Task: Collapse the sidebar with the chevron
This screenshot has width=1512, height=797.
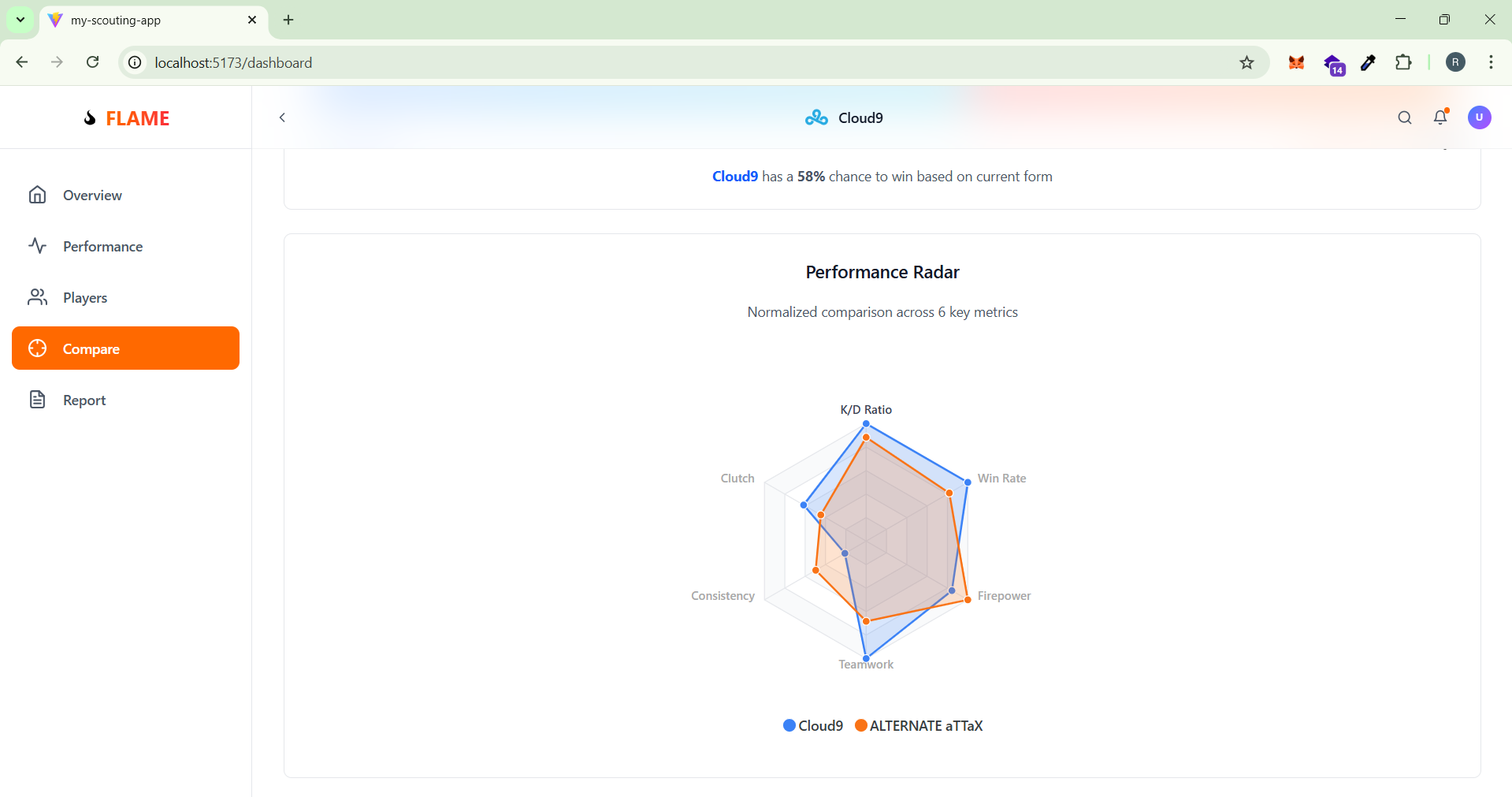Action: coord(282,117)
